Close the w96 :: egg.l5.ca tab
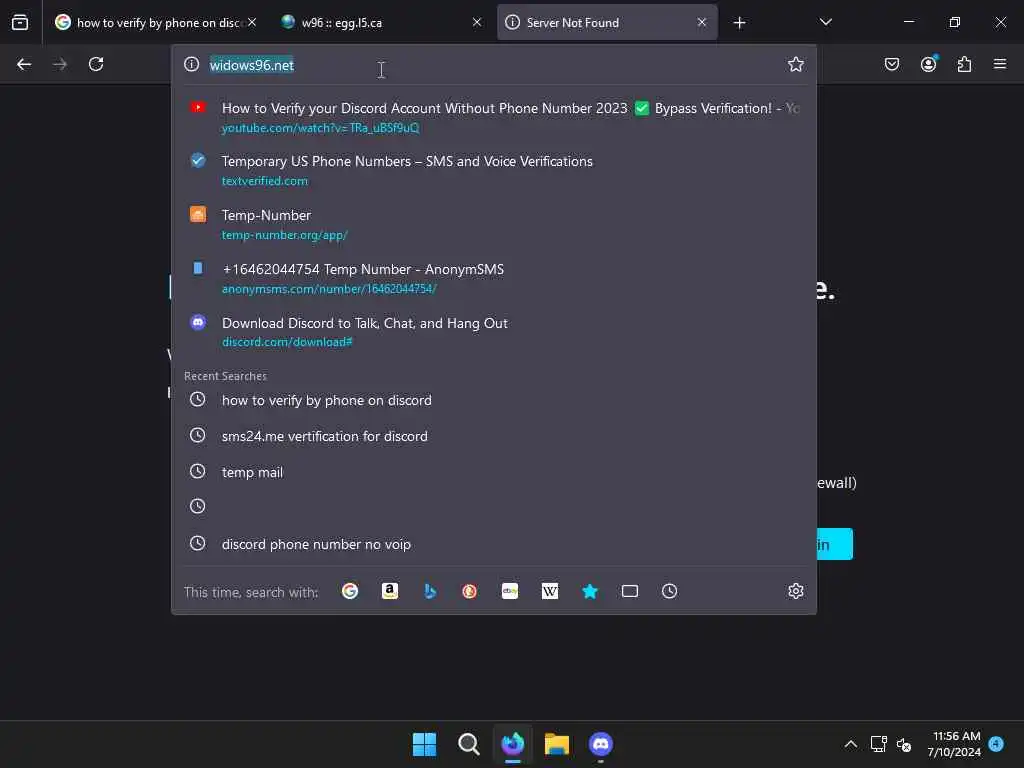This screenshot has width=1024, height=768. tap(477, 22)
